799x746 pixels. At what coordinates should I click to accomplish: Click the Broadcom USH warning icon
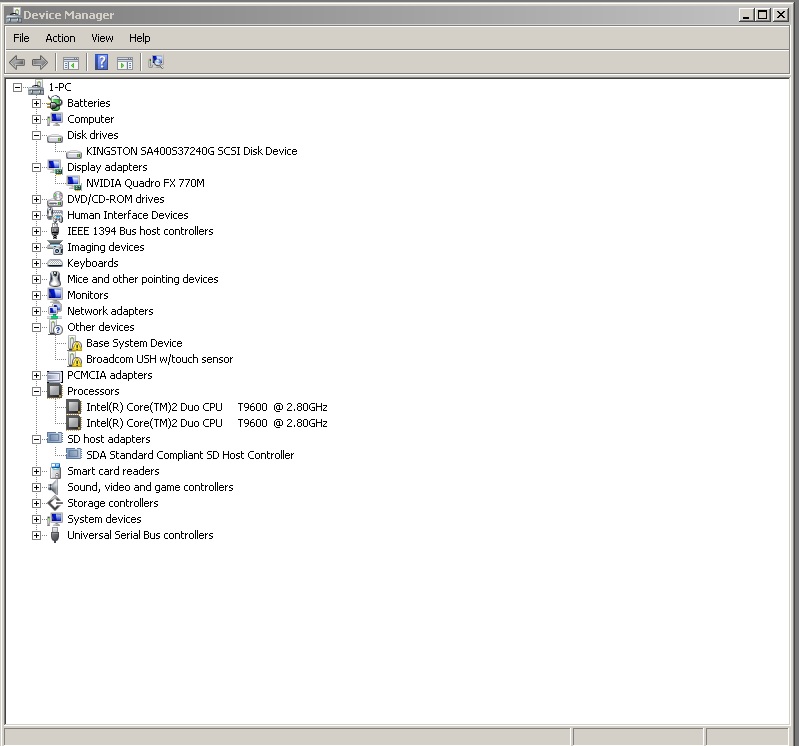[x=74, y=359]
